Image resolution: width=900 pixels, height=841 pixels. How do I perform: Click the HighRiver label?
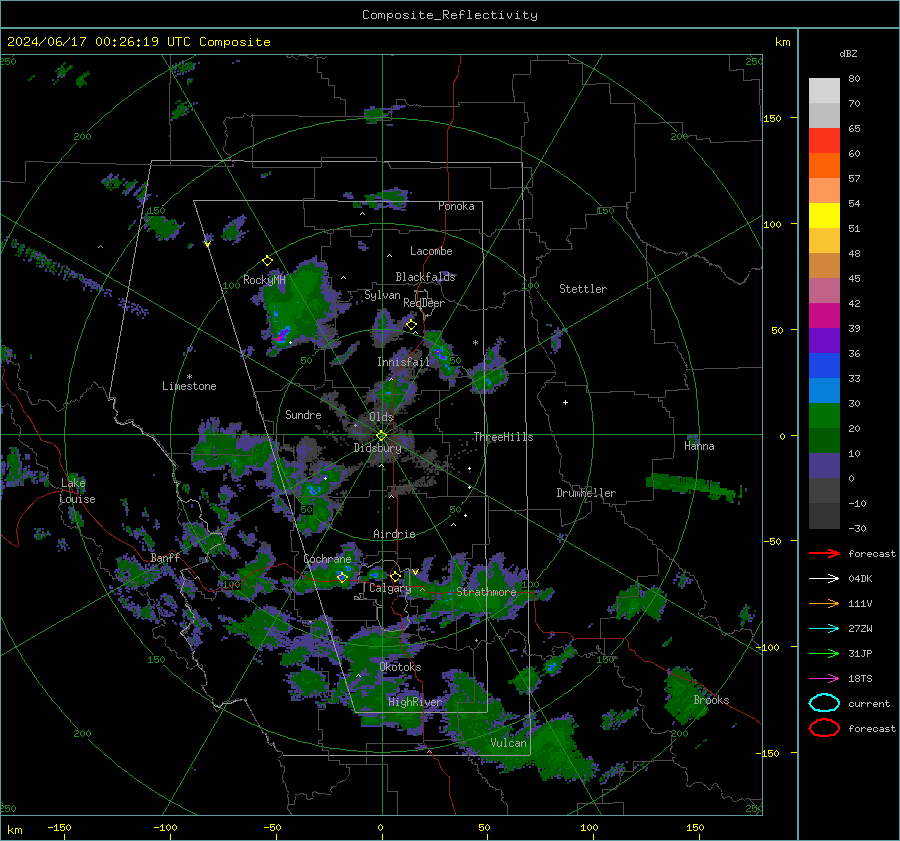pyautogui.click(x=414, y=702)
